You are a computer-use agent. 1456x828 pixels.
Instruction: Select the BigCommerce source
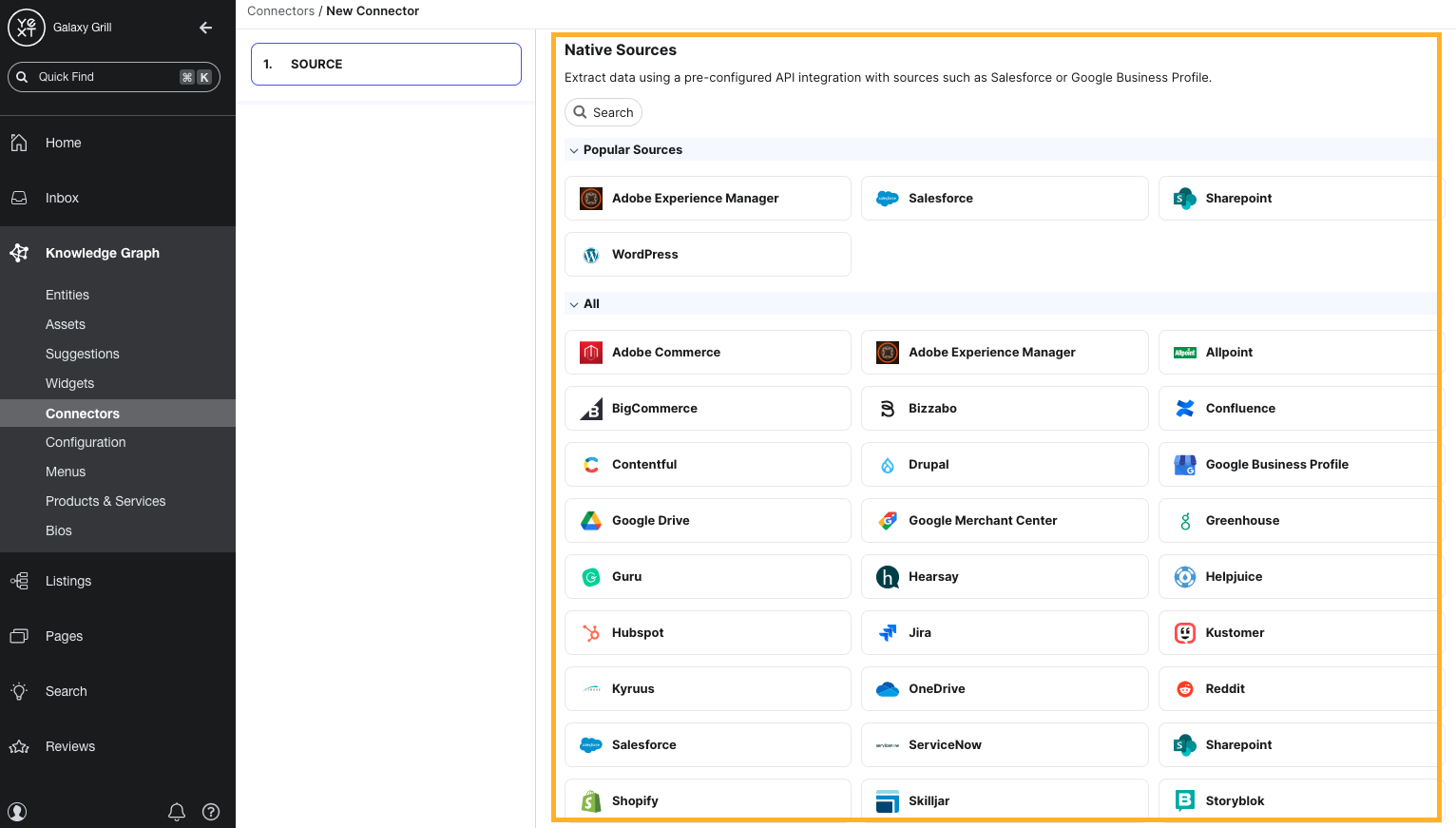(x=708, y=408)
